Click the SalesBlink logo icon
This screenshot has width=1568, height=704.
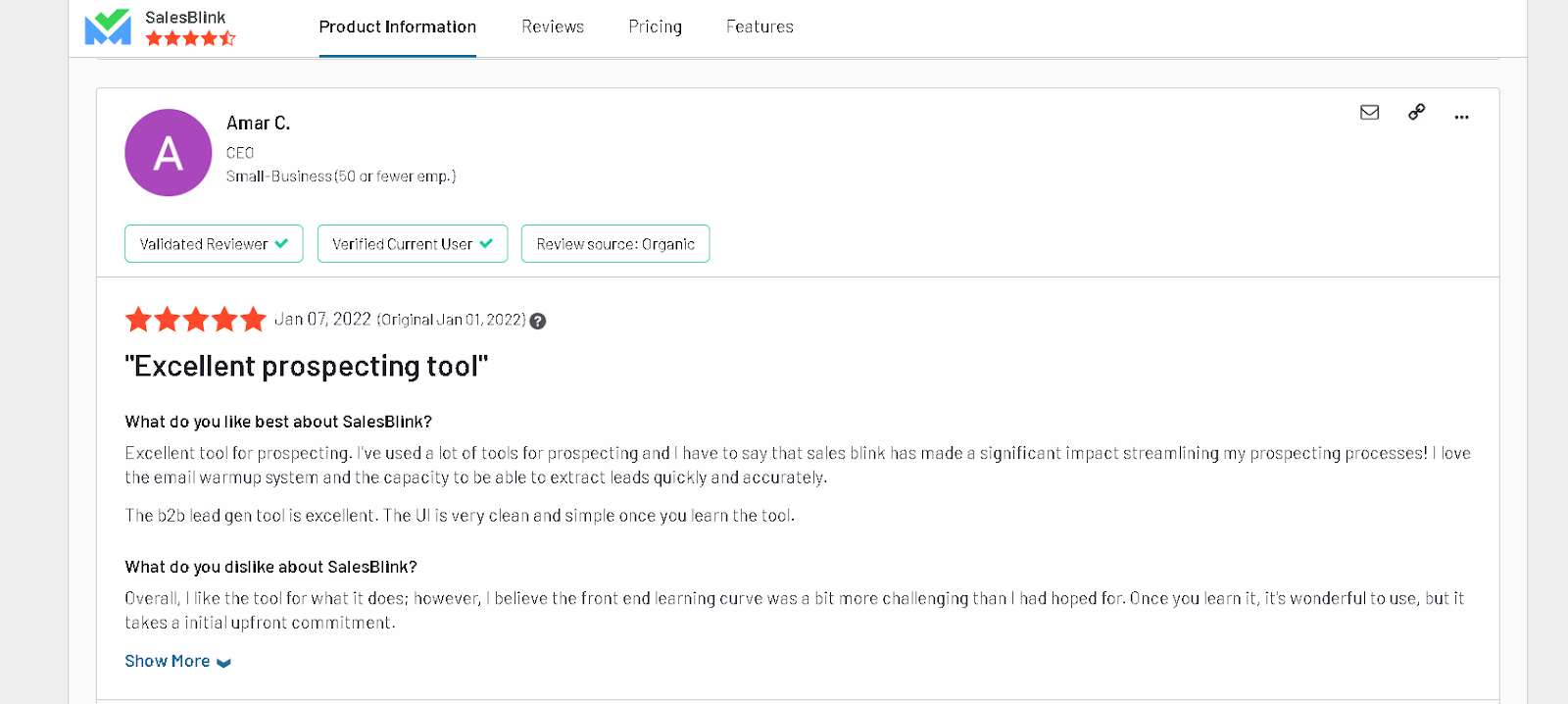click(x=108, y=26)
